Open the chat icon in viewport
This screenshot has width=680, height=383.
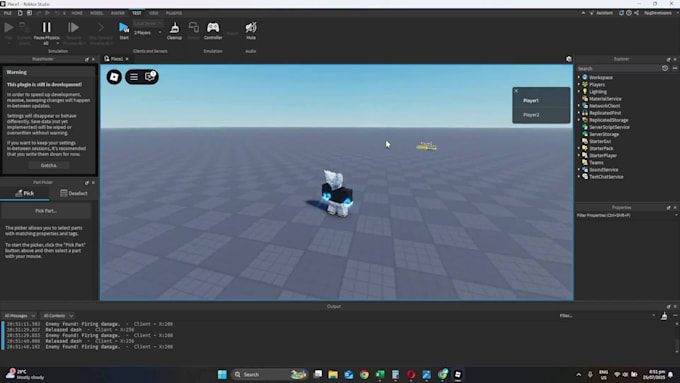[150, 77]
